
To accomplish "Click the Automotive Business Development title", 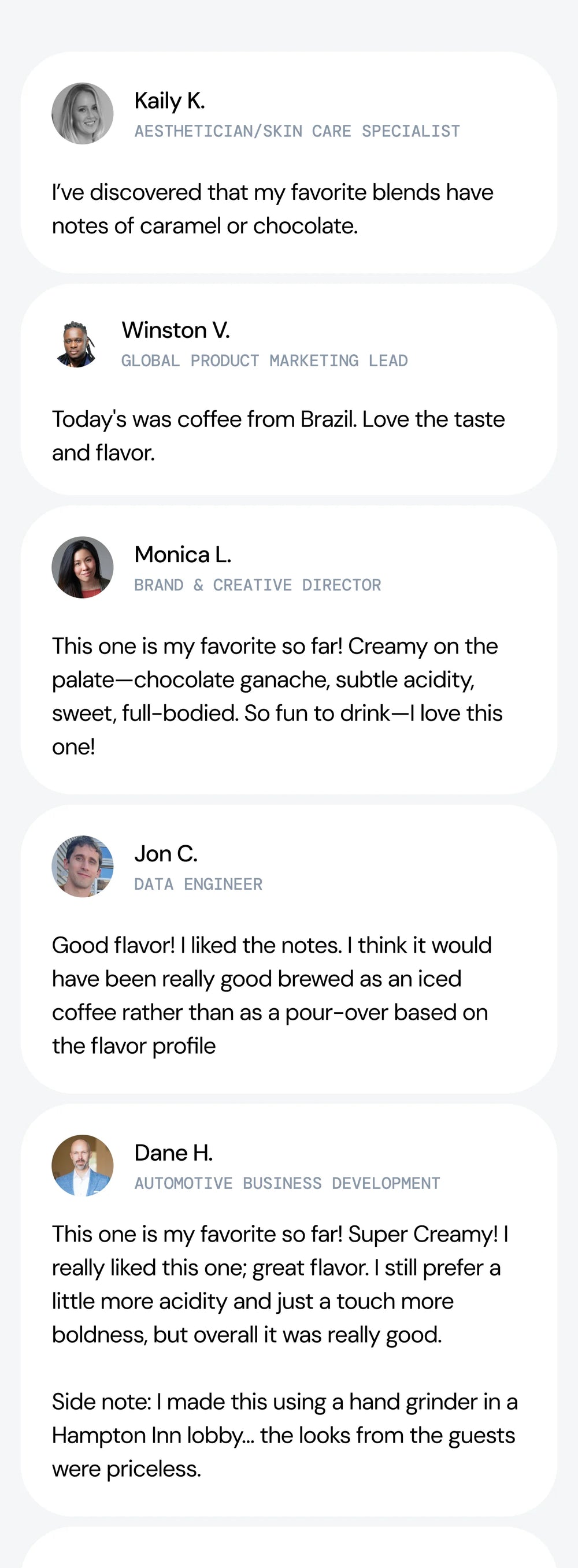I will pos(287,1183).
